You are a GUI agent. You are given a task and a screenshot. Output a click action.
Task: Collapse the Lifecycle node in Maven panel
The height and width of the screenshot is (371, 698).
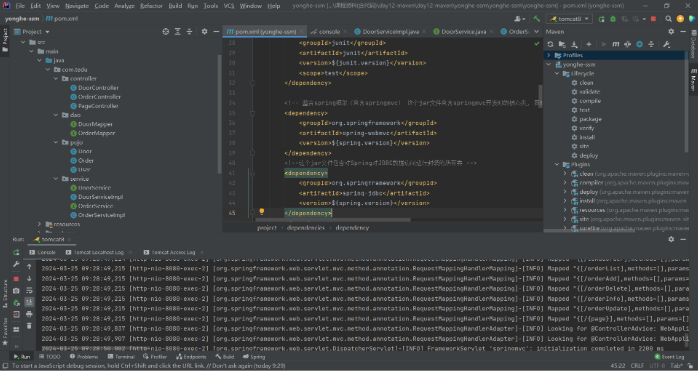tap(557, 73)
